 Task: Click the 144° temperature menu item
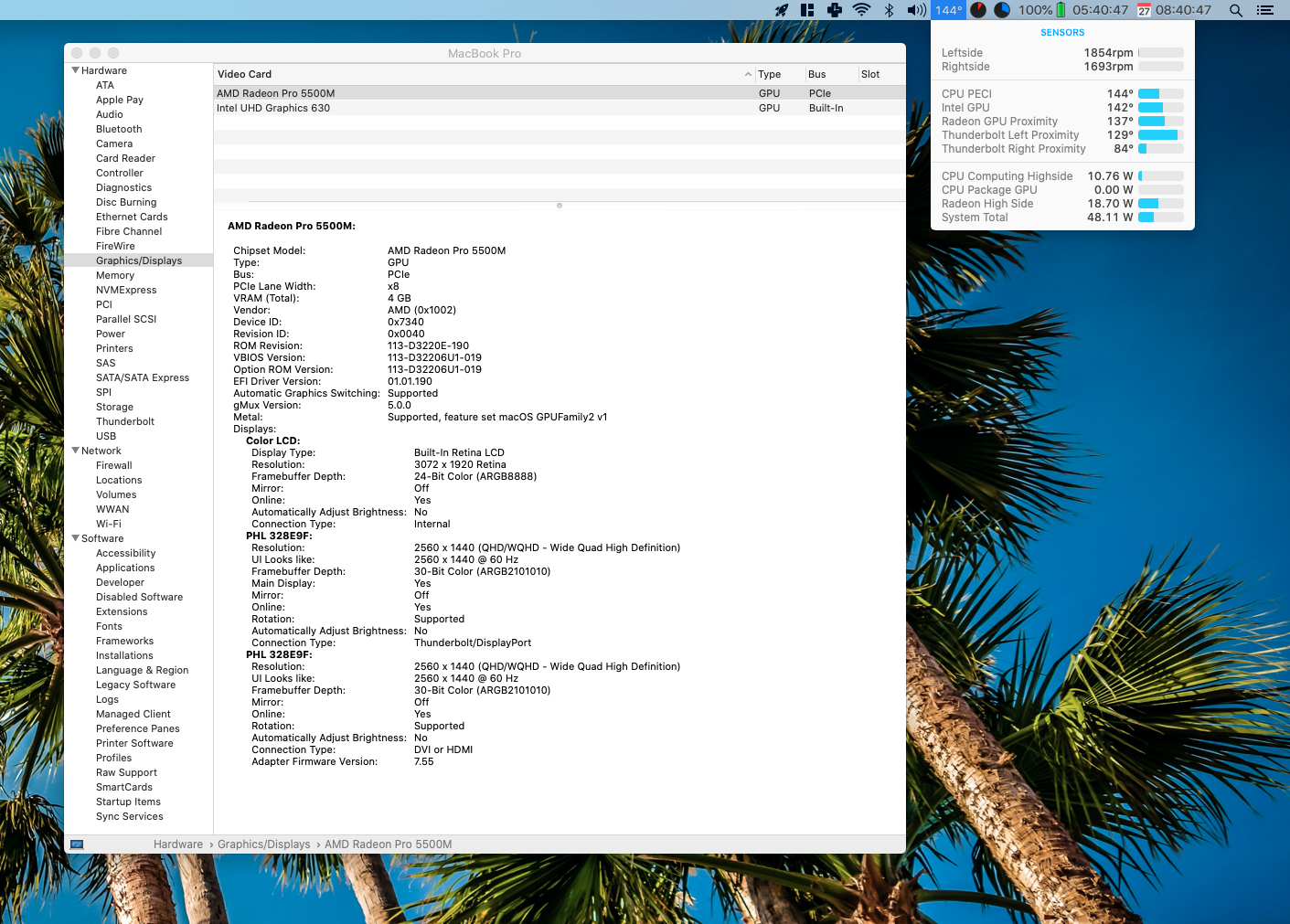tap(948, 10)
